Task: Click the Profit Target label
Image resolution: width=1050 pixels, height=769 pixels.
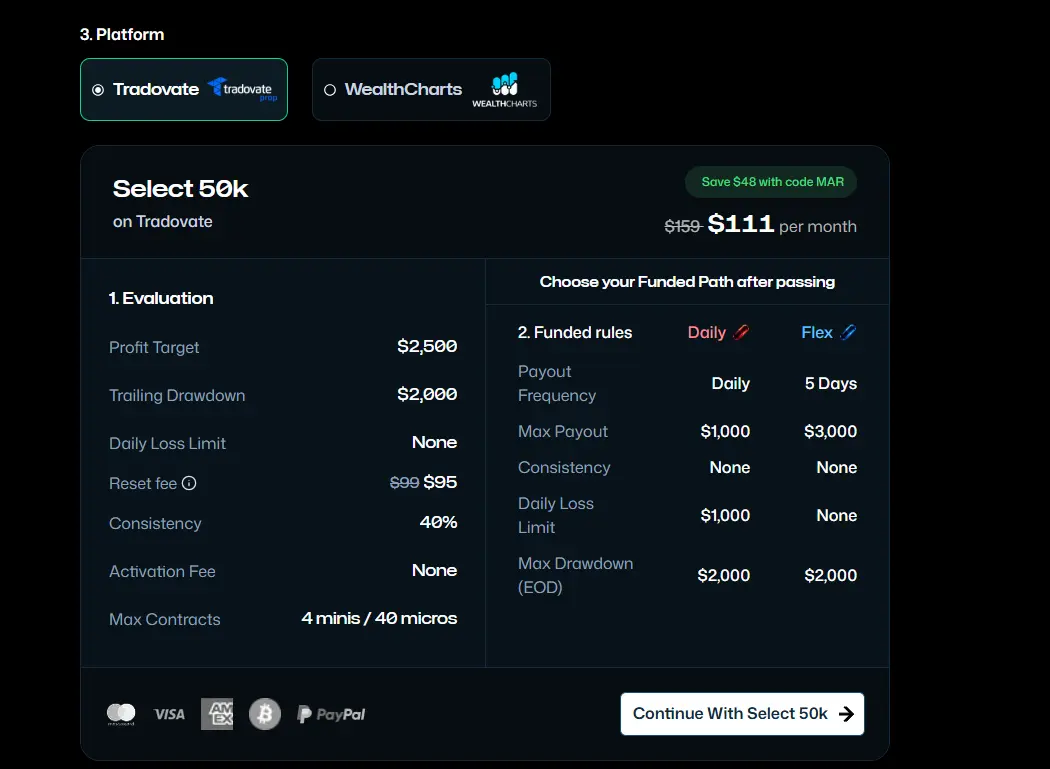Action: pos(154,348)
